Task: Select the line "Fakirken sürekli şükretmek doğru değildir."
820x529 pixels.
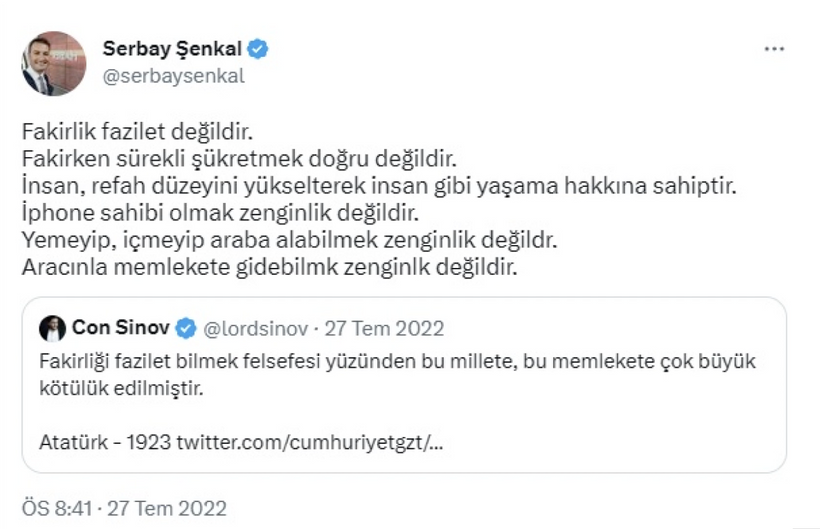Action: (238, 158)
